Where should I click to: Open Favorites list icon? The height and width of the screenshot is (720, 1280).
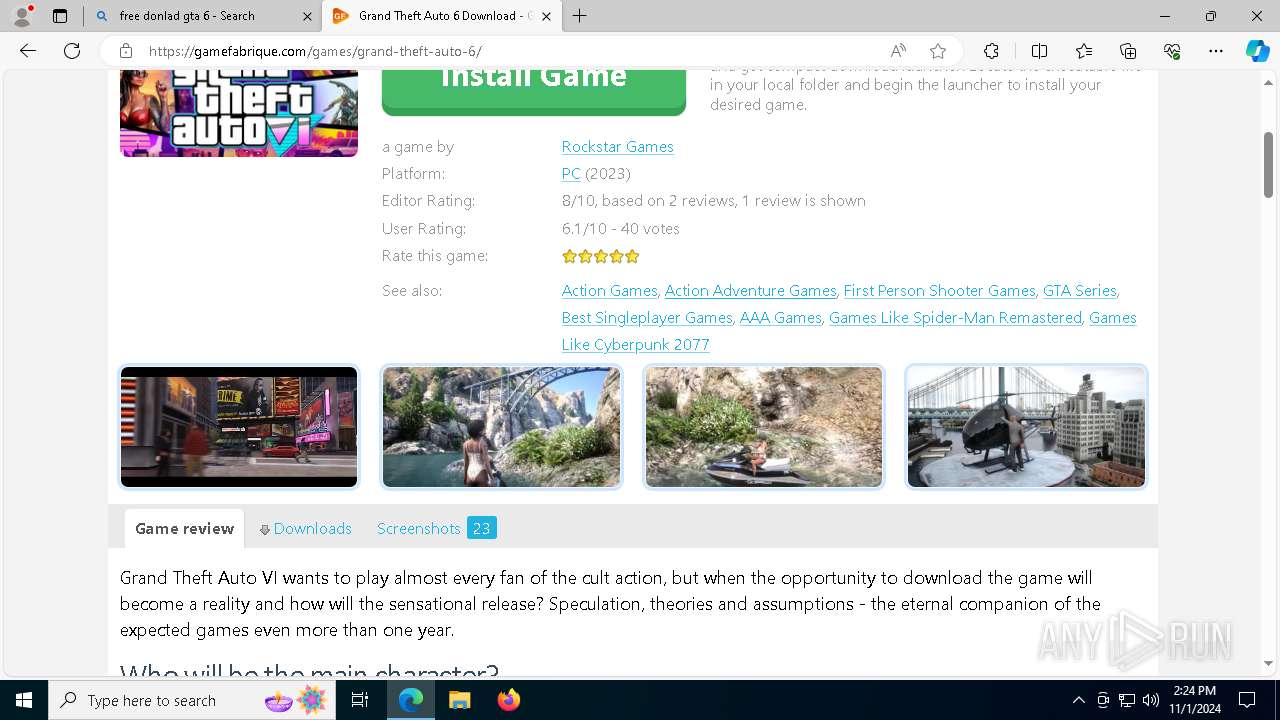(x=1084, y=51)
